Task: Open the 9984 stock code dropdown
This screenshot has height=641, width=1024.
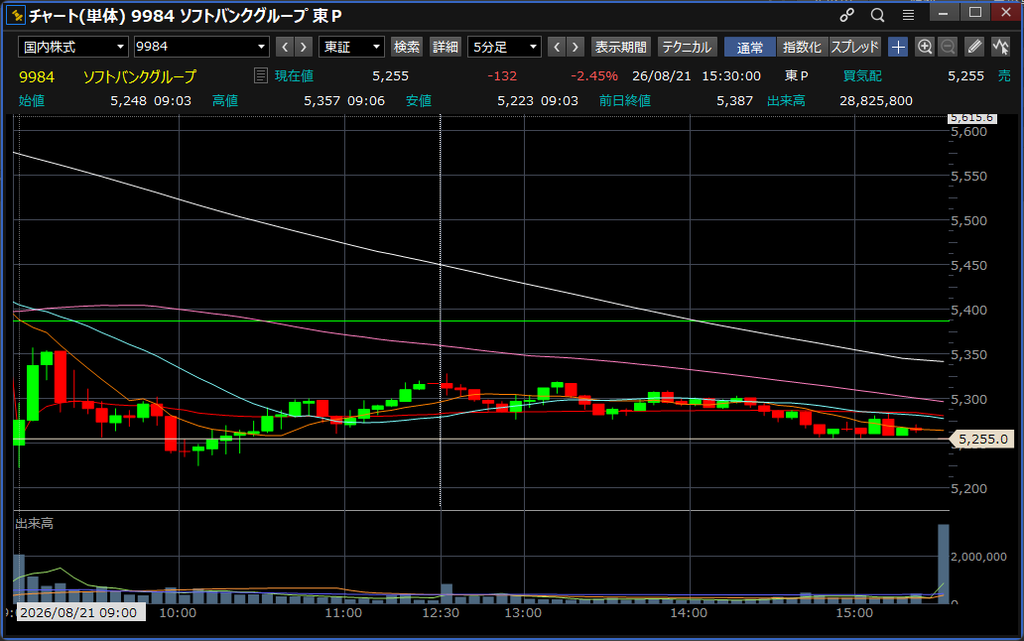Action: click(201, 47)
